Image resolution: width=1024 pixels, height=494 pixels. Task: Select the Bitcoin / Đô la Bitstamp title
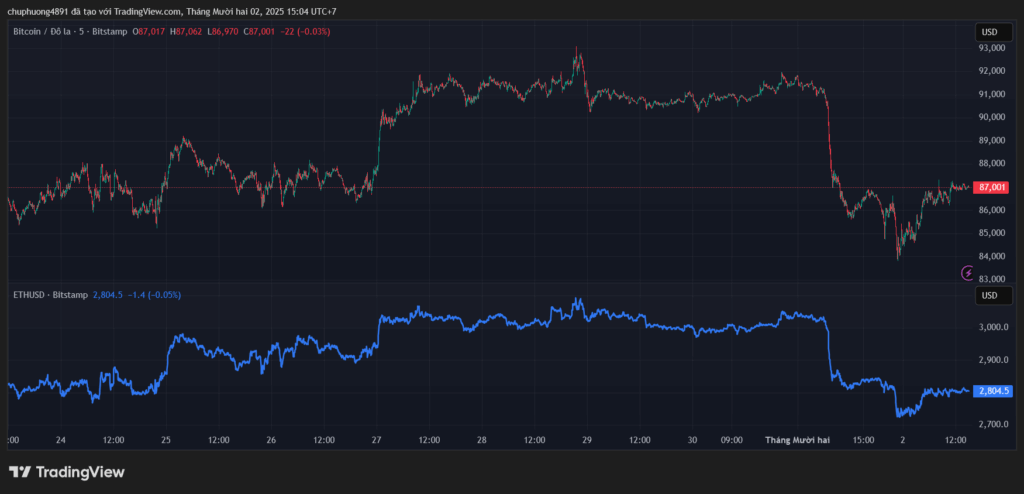70,32
